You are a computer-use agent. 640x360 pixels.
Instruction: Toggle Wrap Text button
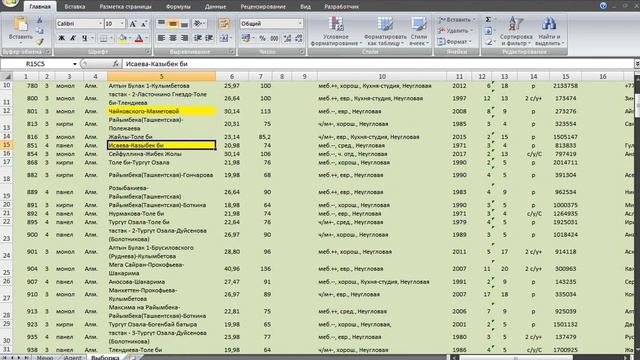pyautogui.click(x=224, y=24)
